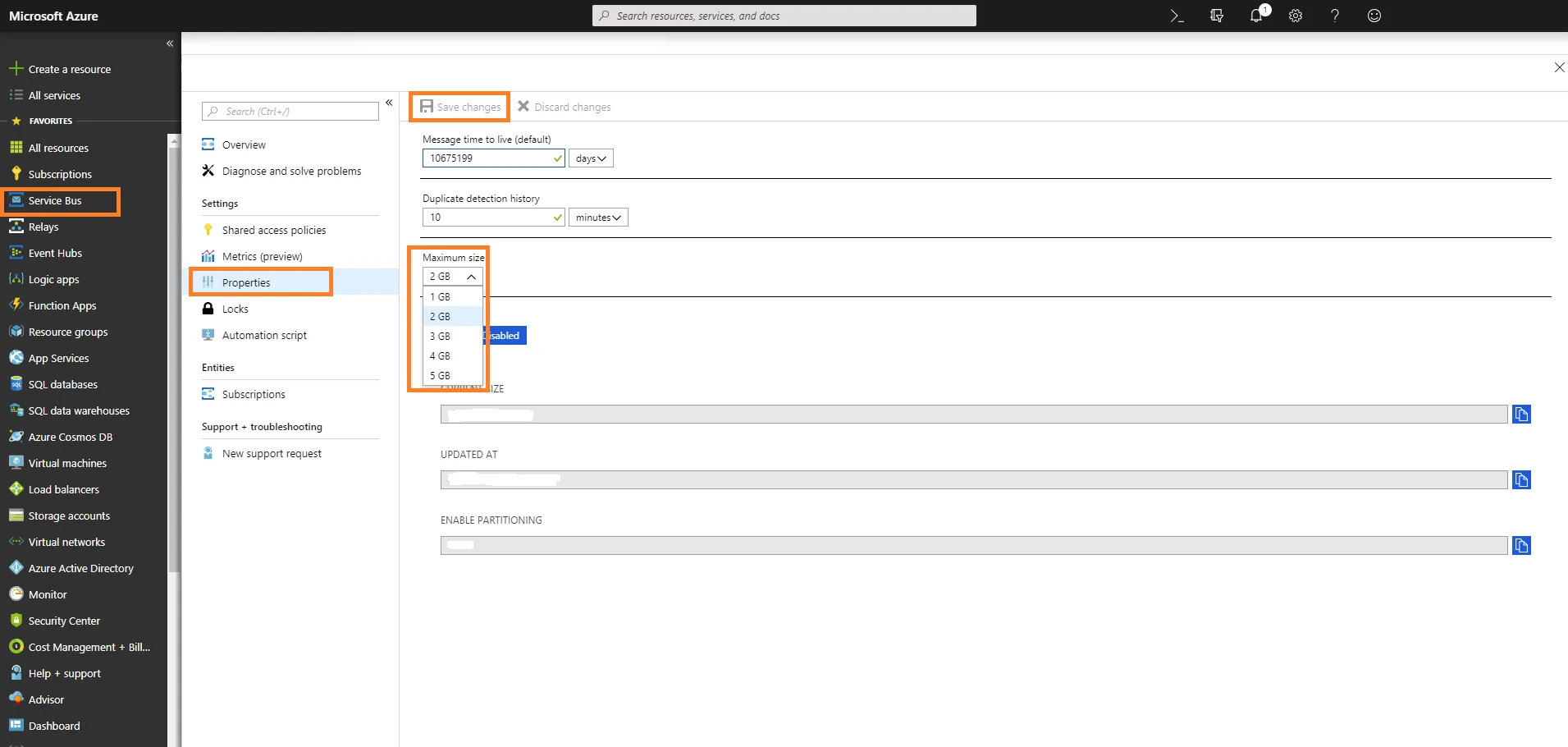Select 5 GB maximum size option
The image size is (1568, 747).
pos(453,375)
